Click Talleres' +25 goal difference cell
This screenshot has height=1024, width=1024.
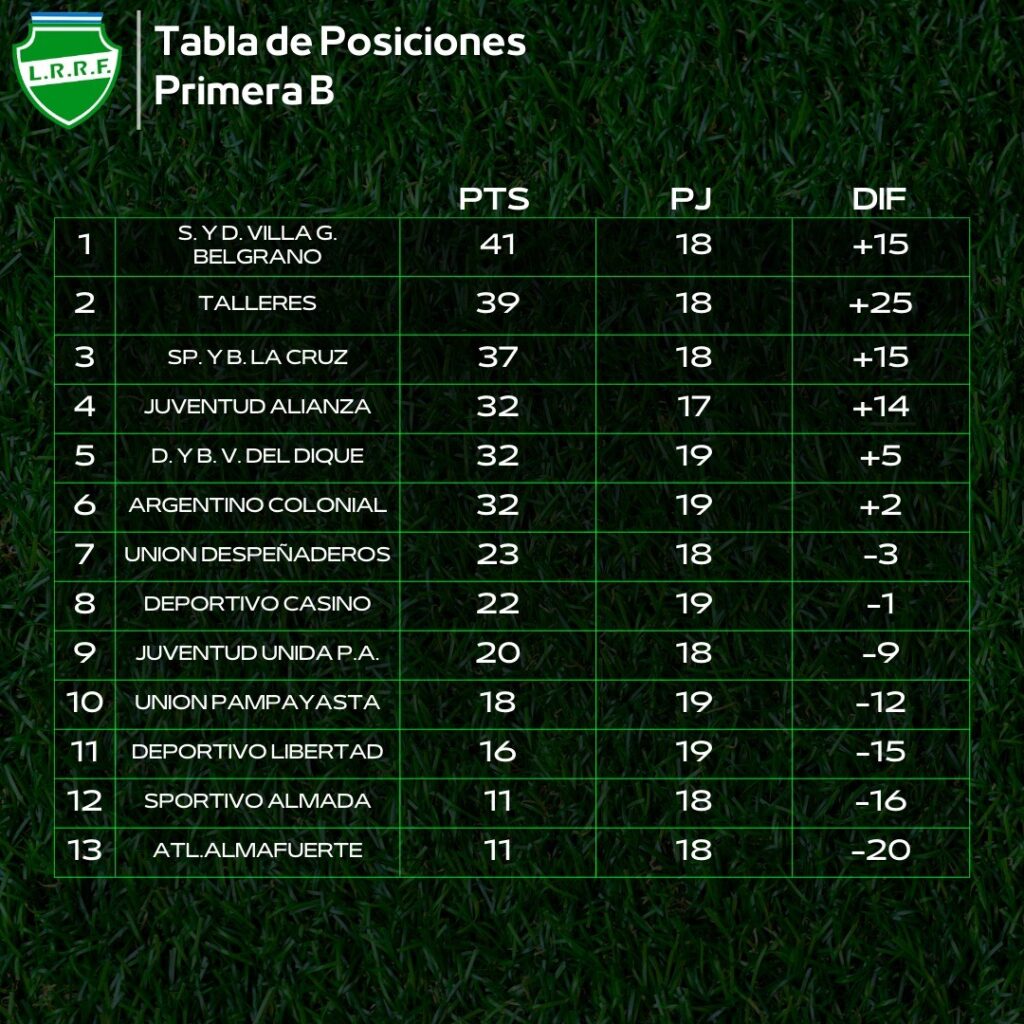click(x=880, y=303)
